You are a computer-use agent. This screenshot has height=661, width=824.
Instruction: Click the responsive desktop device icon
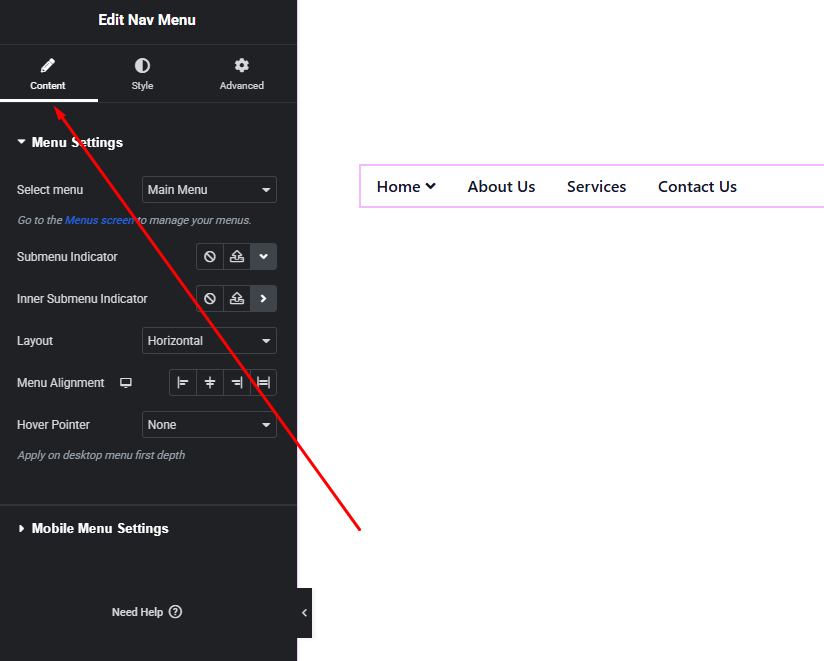pos(126,383)
